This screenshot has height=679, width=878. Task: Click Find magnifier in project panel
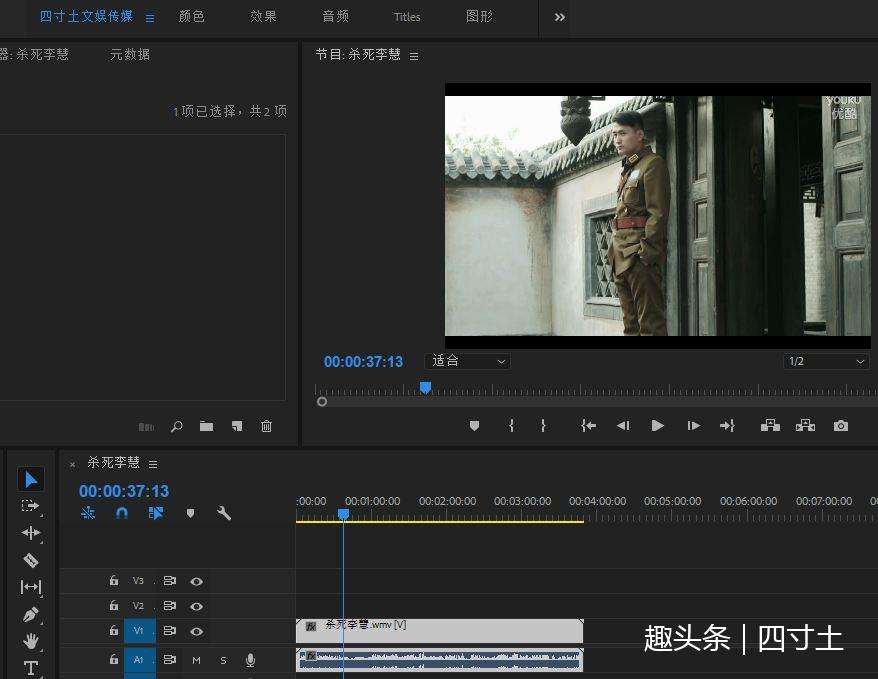(176, 427)
